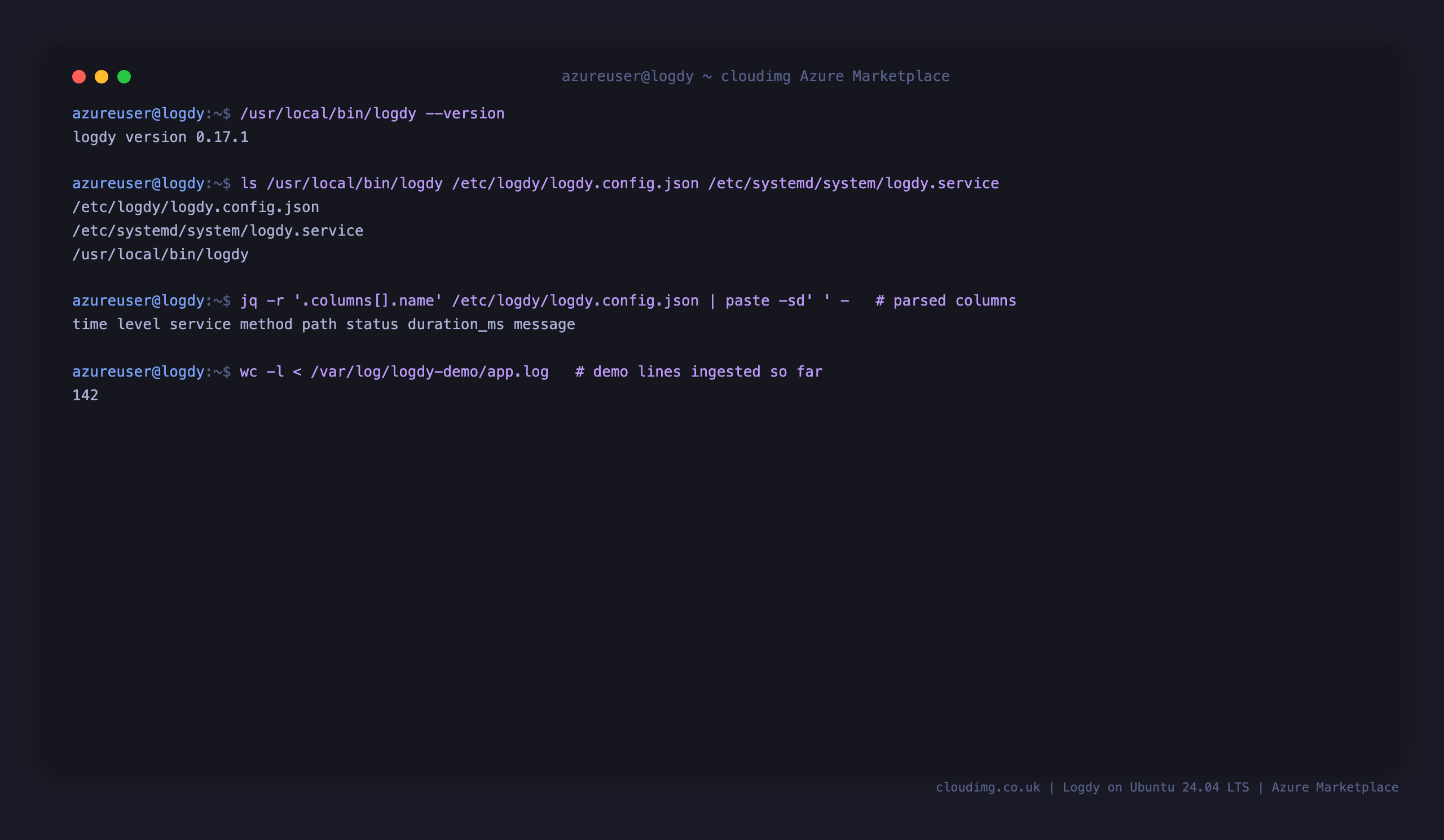Click the yellow minimize window button
This screenshot has width=1444, height=840.
(x=102, y=77)
